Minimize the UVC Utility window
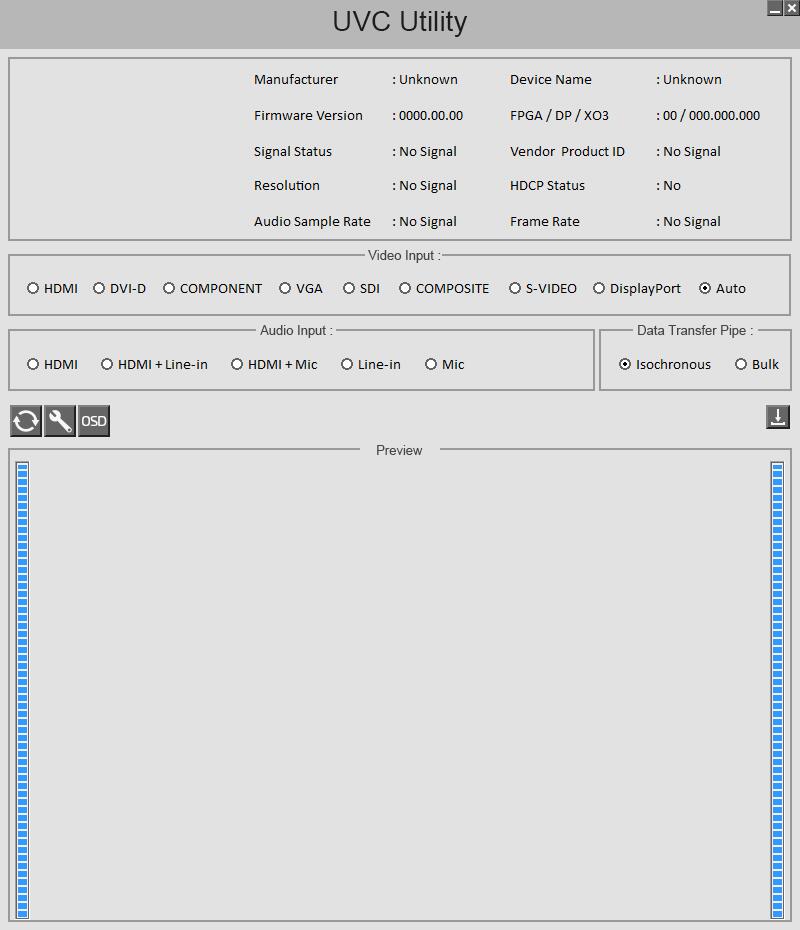Image resolution: width=800 pixels, height=930 pixels. 775,8
